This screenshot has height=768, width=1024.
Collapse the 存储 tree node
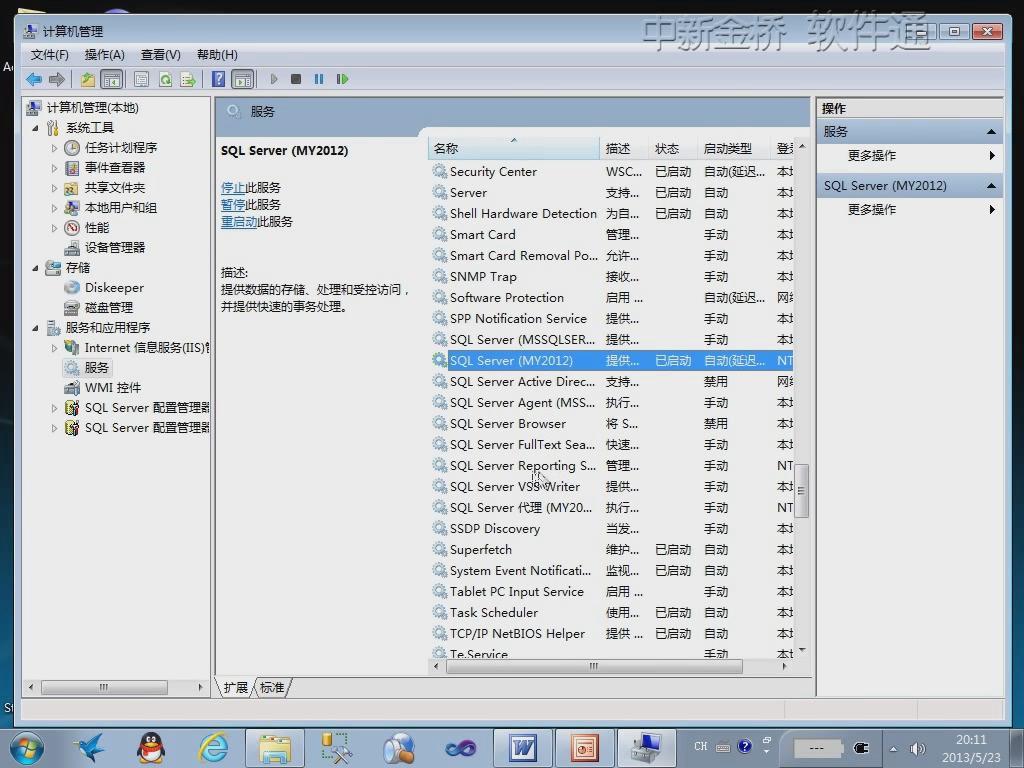coord(35,268)
